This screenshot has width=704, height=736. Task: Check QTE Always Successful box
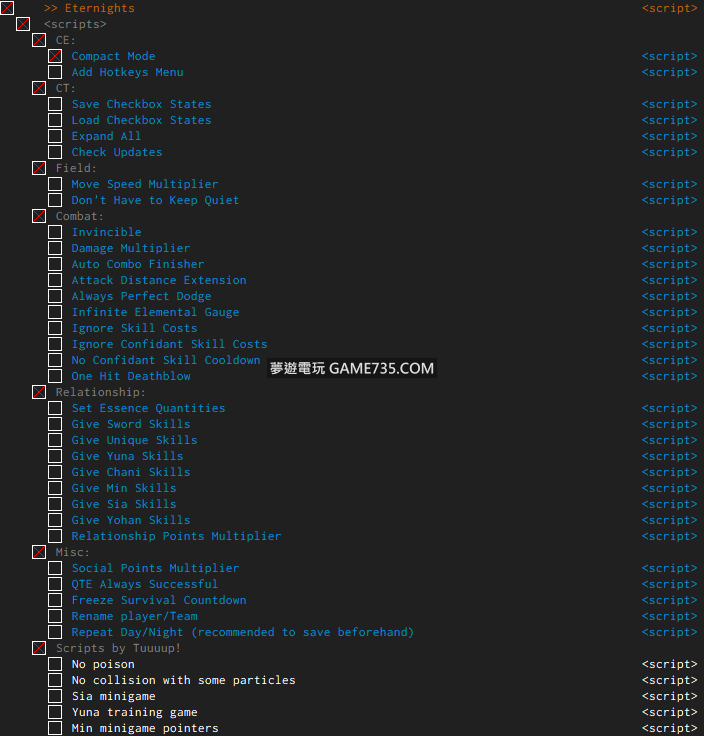tap(55, 583)
